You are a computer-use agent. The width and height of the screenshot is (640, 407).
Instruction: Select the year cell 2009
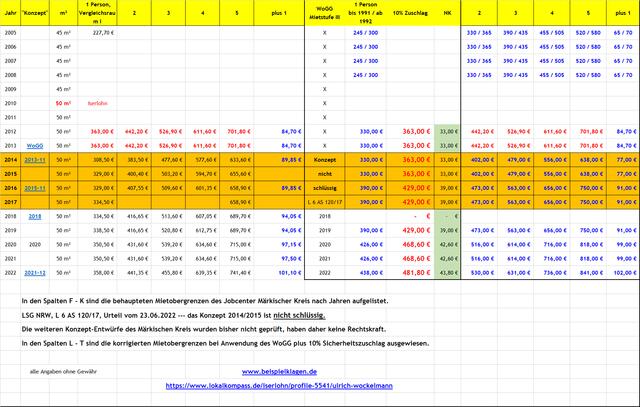(10, 89)
